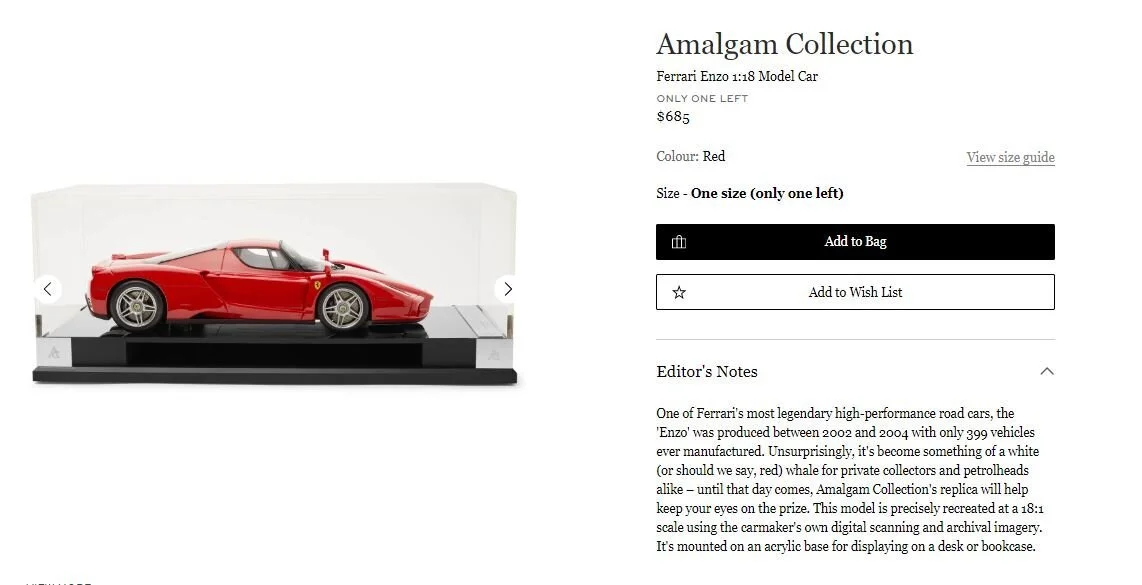Click the $685 price
The image size is (1142, 585).
673,117
